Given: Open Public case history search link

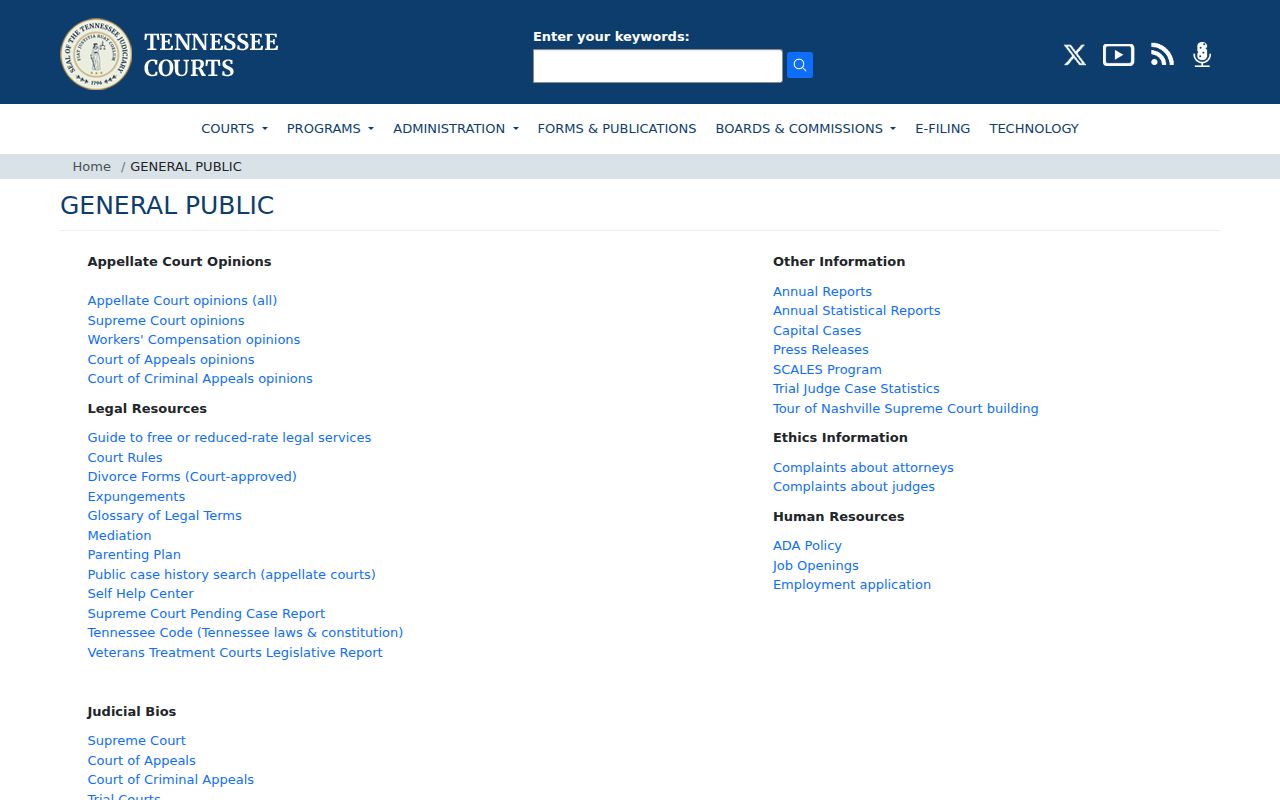Looking at the screenshot, I should click(x=232, y=574).
